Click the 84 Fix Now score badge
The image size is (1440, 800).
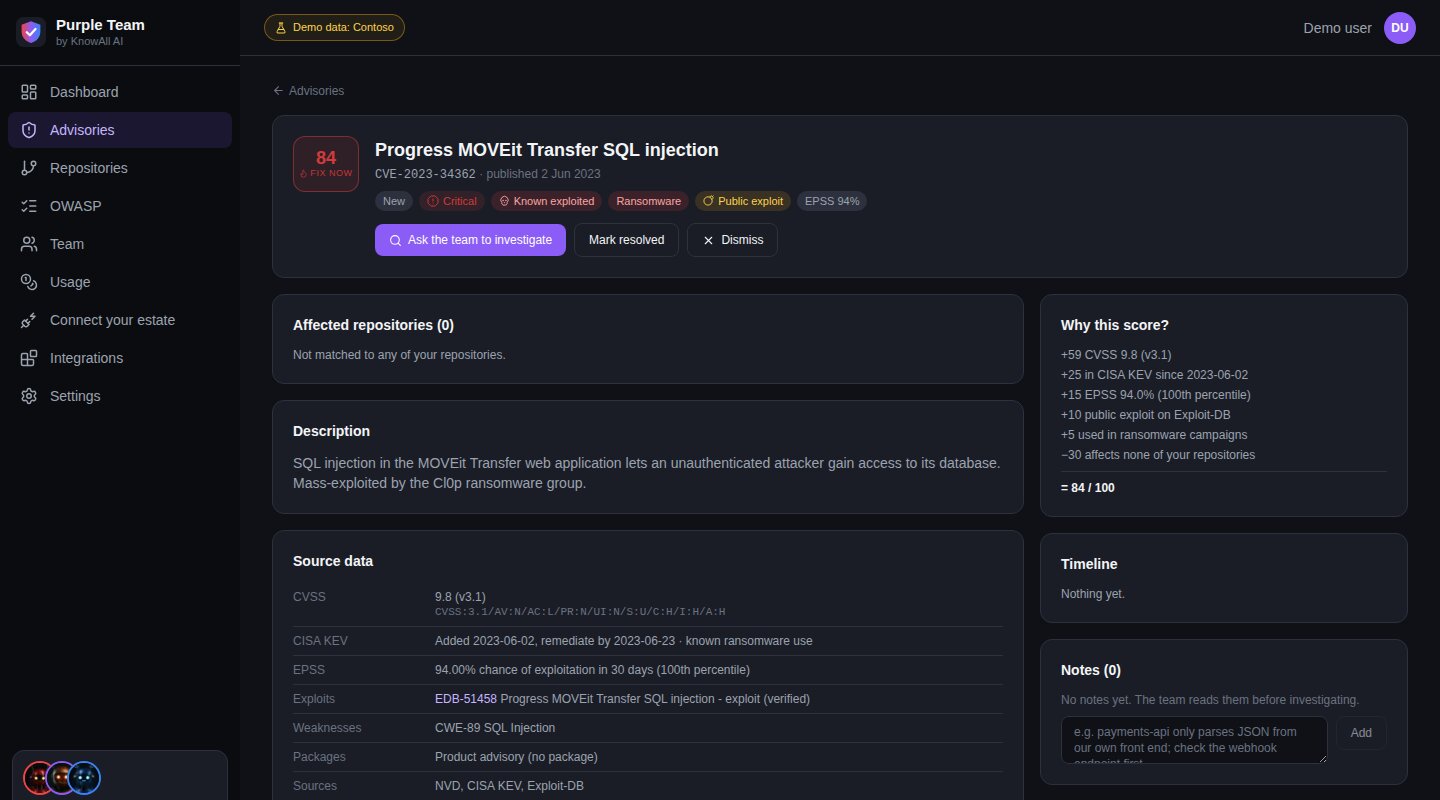coord(326,164)
